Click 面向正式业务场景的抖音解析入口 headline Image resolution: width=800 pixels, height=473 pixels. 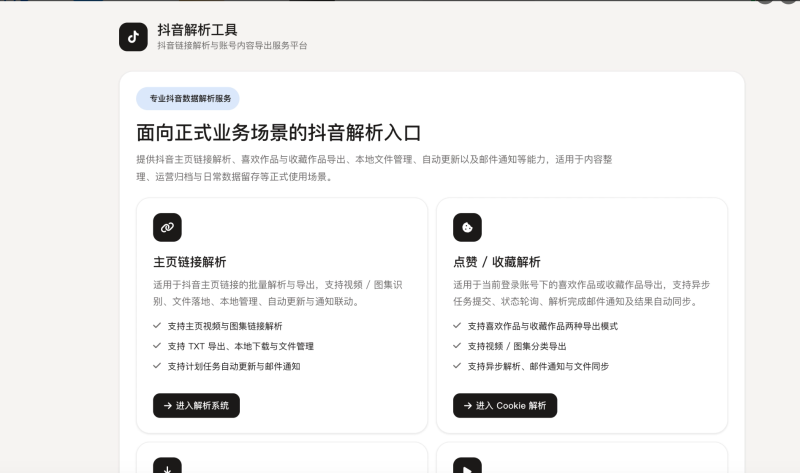[279, 133]
